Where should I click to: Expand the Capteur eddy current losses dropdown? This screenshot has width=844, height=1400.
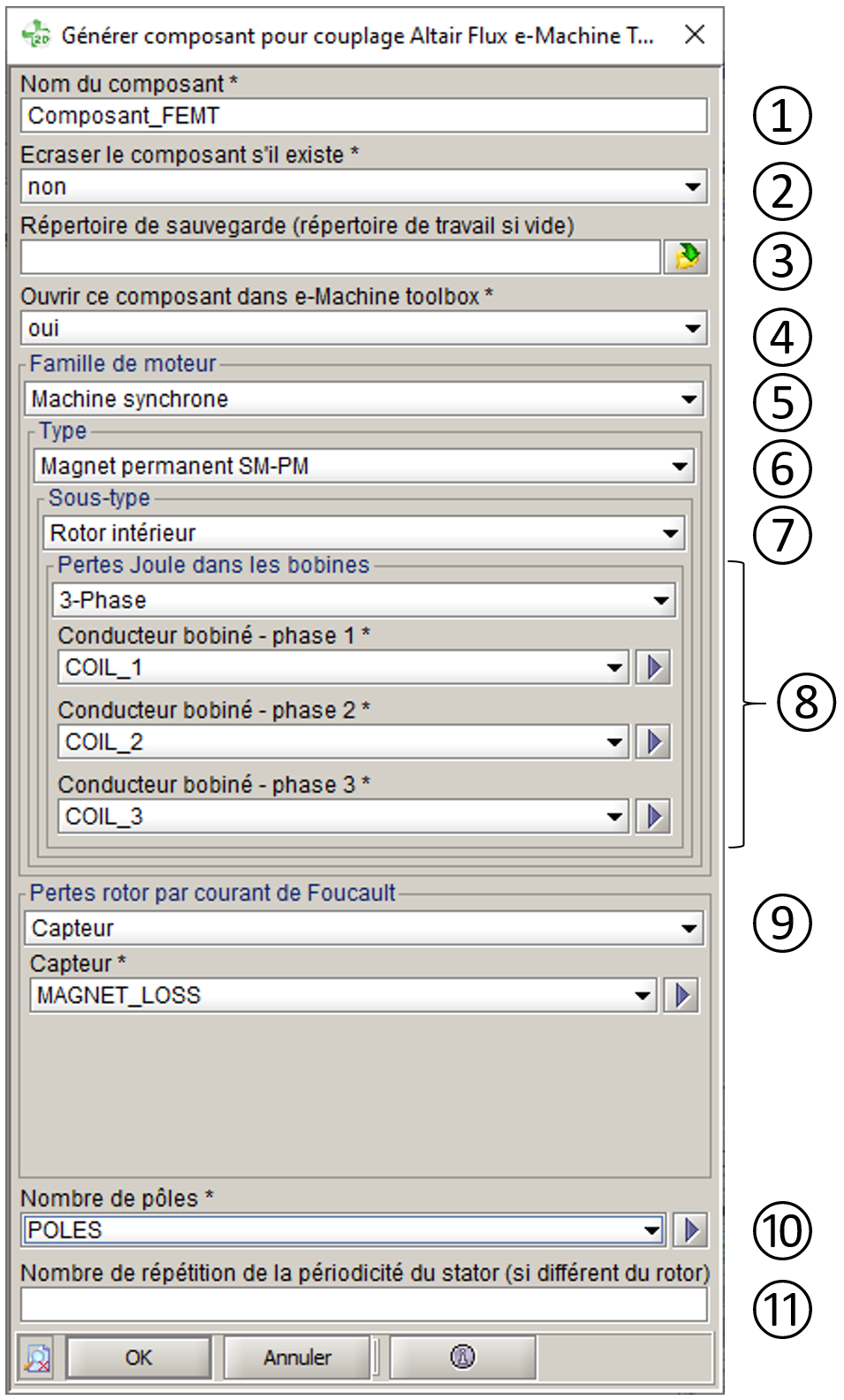689,928
